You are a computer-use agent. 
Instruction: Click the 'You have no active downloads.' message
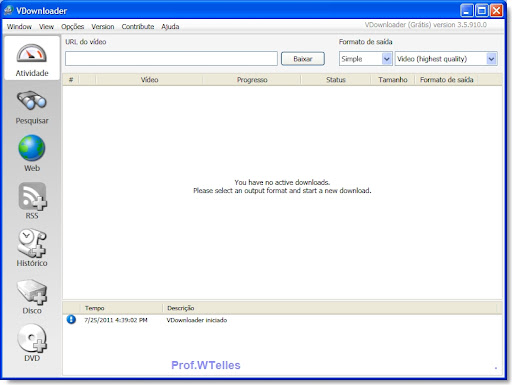pyautogui.click(x=282, y=182)
